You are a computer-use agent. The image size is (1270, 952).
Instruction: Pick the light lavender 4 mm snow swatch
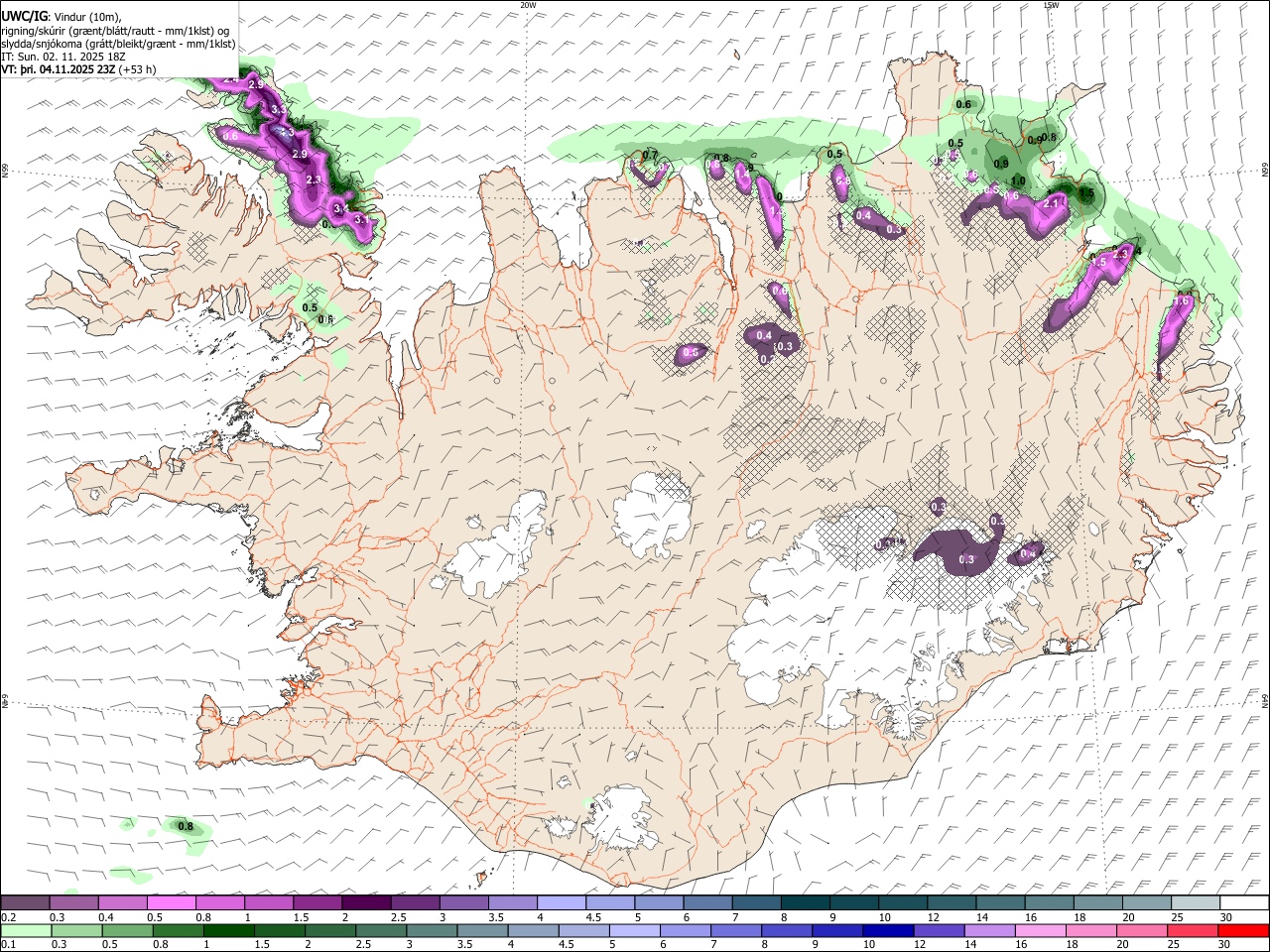point(561,902)
